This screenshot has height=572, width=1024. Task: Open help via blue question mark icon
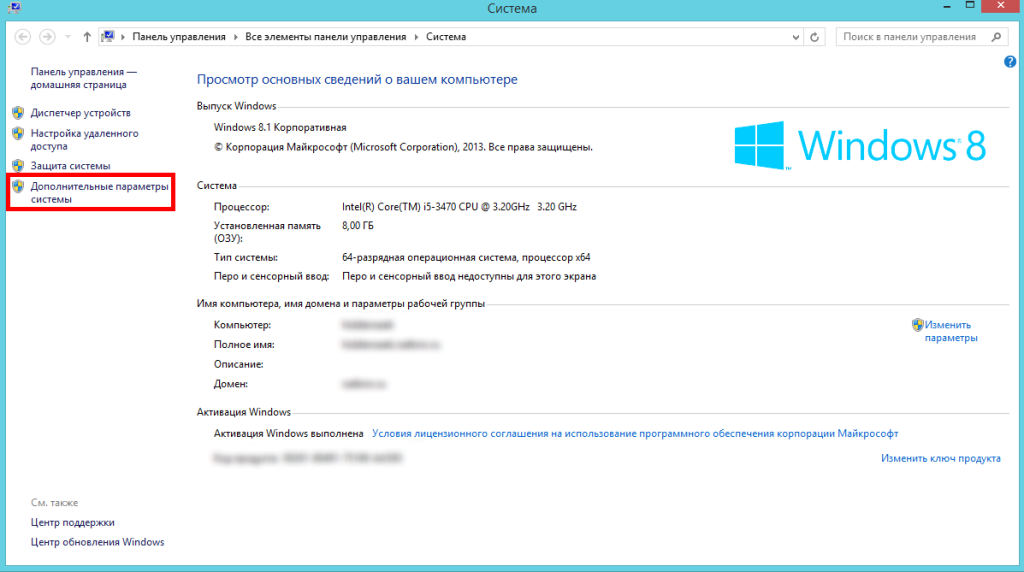[x=1009, y=62]
